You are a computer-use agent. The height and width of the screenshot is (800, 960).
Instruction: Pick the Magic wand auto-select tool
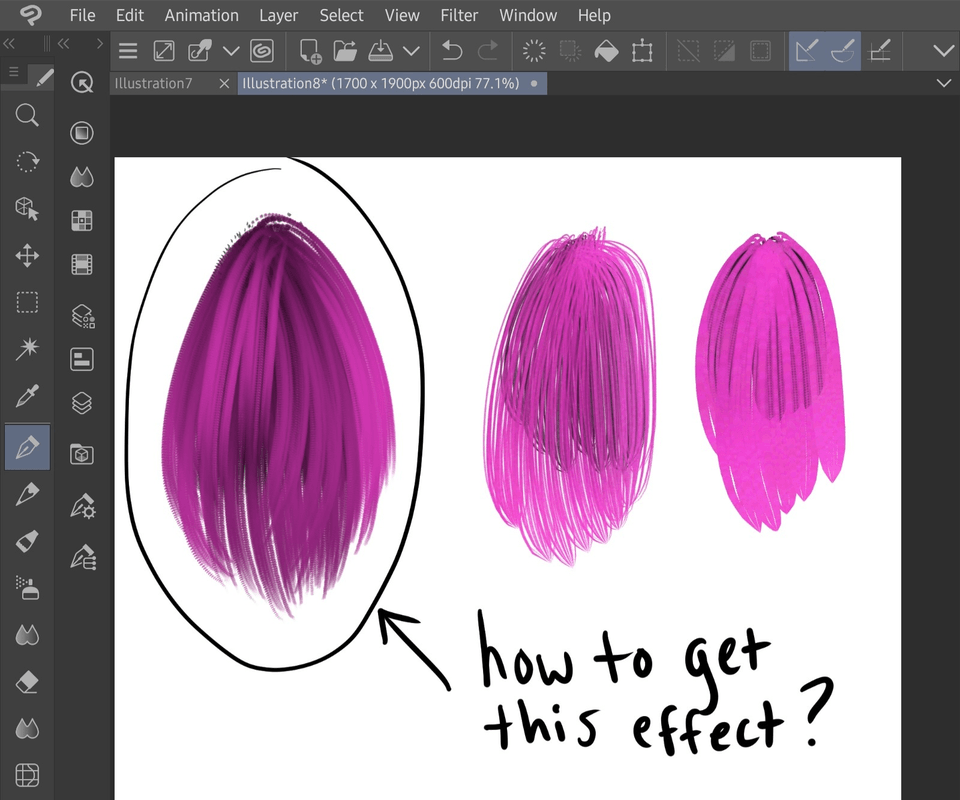[26, 348]
